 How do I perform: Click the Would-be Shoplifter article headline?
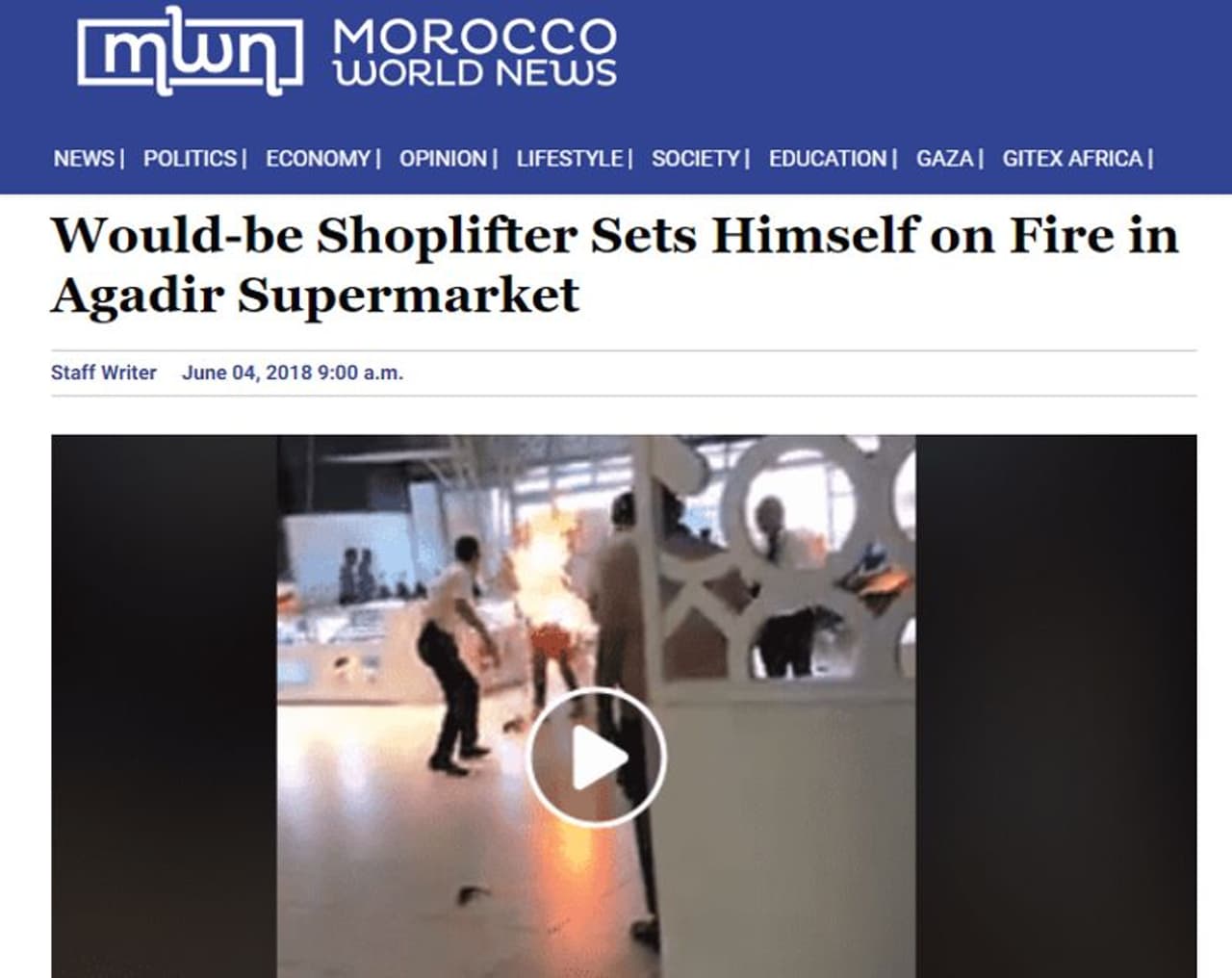coord(614,264)
